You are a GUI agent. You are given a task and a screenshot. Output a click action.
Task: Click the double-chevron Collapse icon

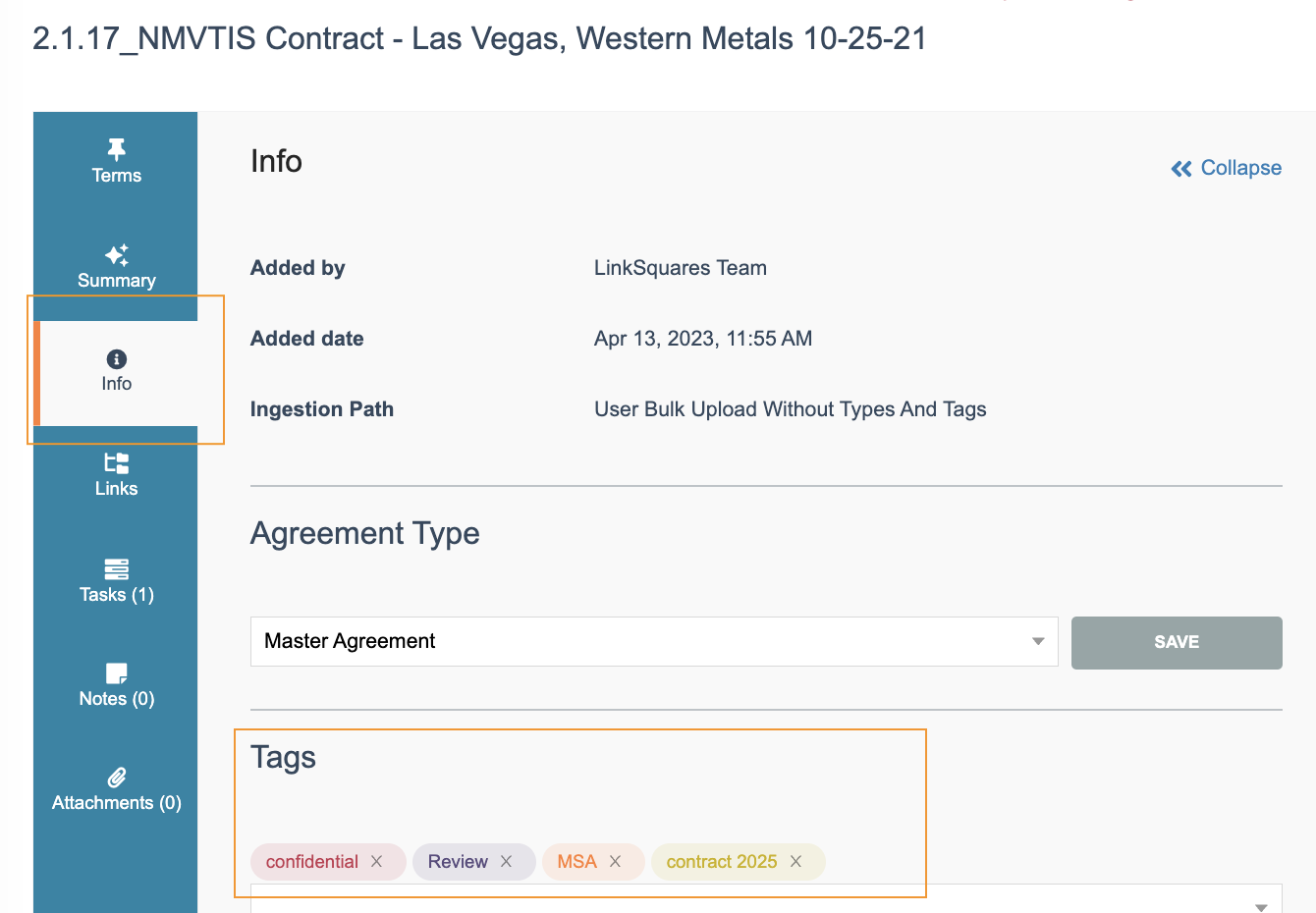1180,169
